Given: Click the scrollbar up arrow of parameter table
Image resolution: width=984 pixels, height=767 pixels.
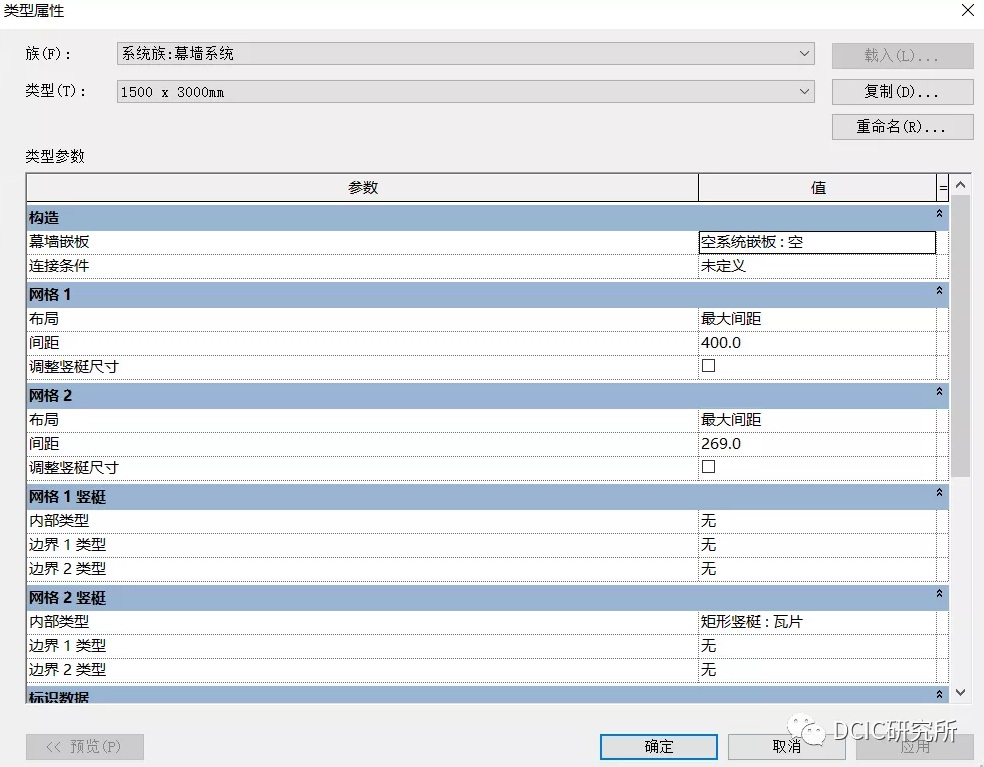Looking at the screenshot, I should coord(960,185).
